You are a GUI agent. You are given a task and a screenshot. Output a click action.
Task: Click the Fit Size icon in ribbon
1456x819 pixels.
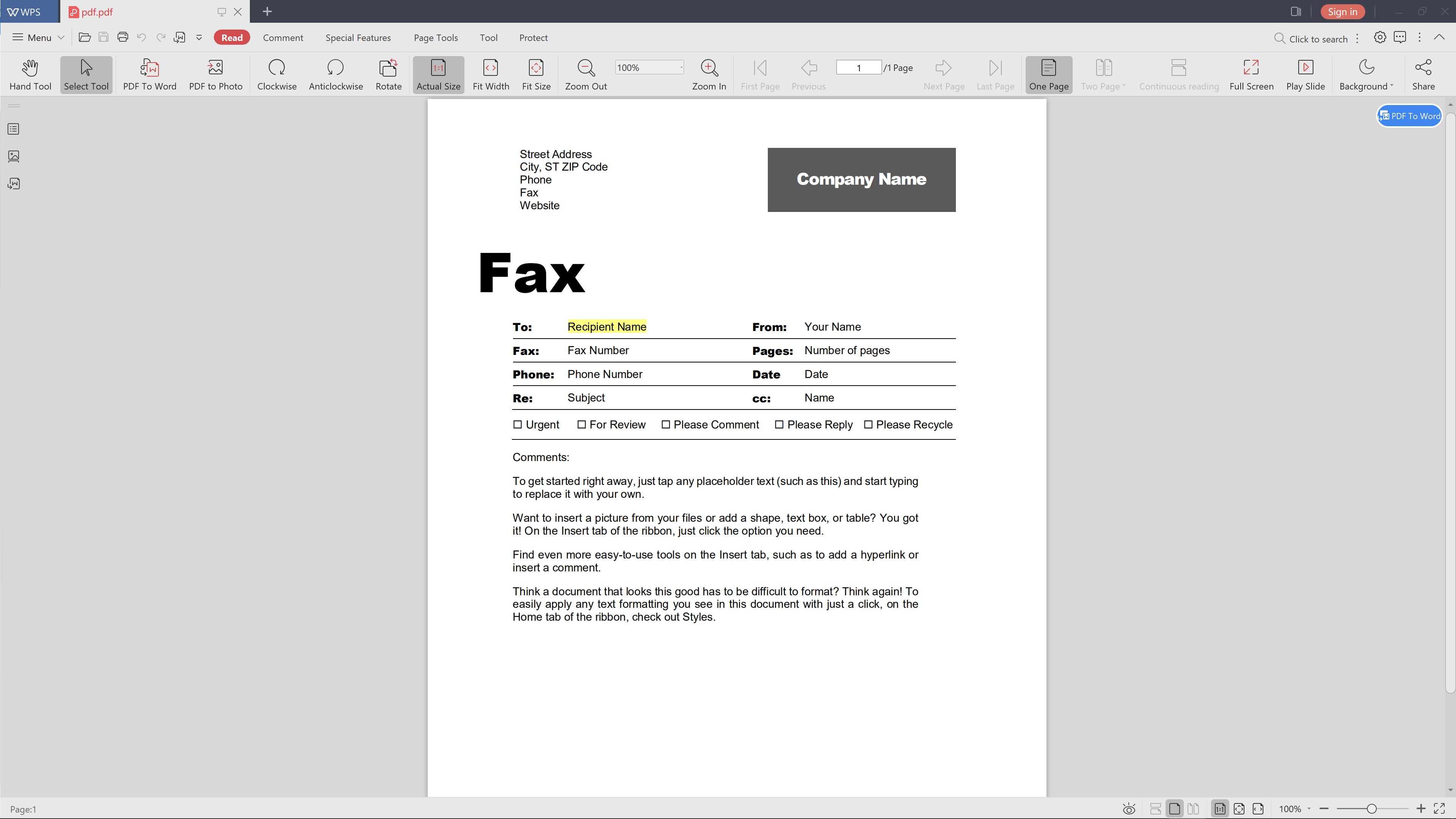pyautogui.click(x=536, y=75)
